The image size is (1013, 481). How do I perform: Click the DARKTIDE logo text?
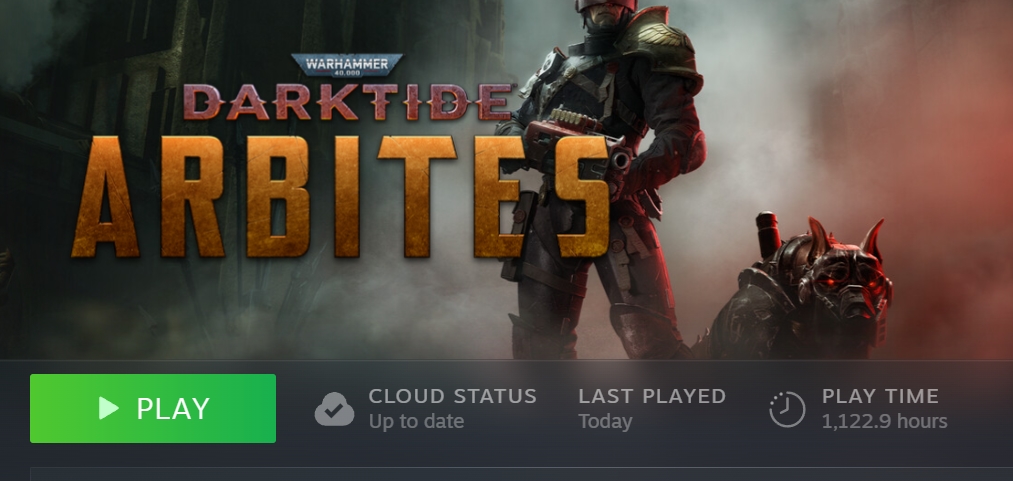tap(349, 102)
